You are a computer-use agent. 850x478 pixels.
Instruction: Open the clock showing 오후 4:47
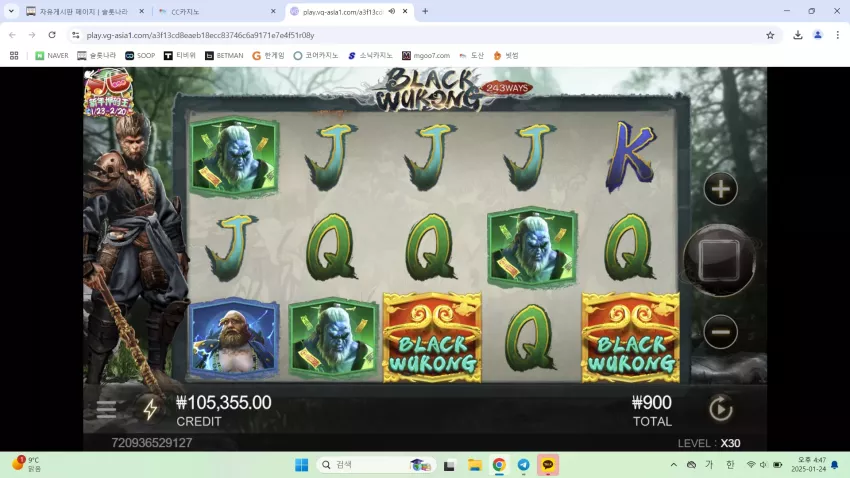[808, 464]
